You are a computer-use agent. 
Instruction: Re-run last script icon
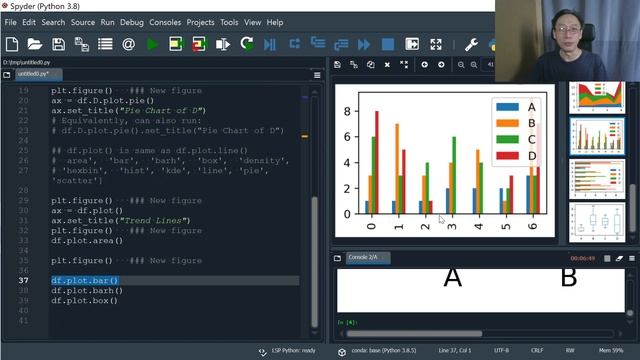click(247, 43)
